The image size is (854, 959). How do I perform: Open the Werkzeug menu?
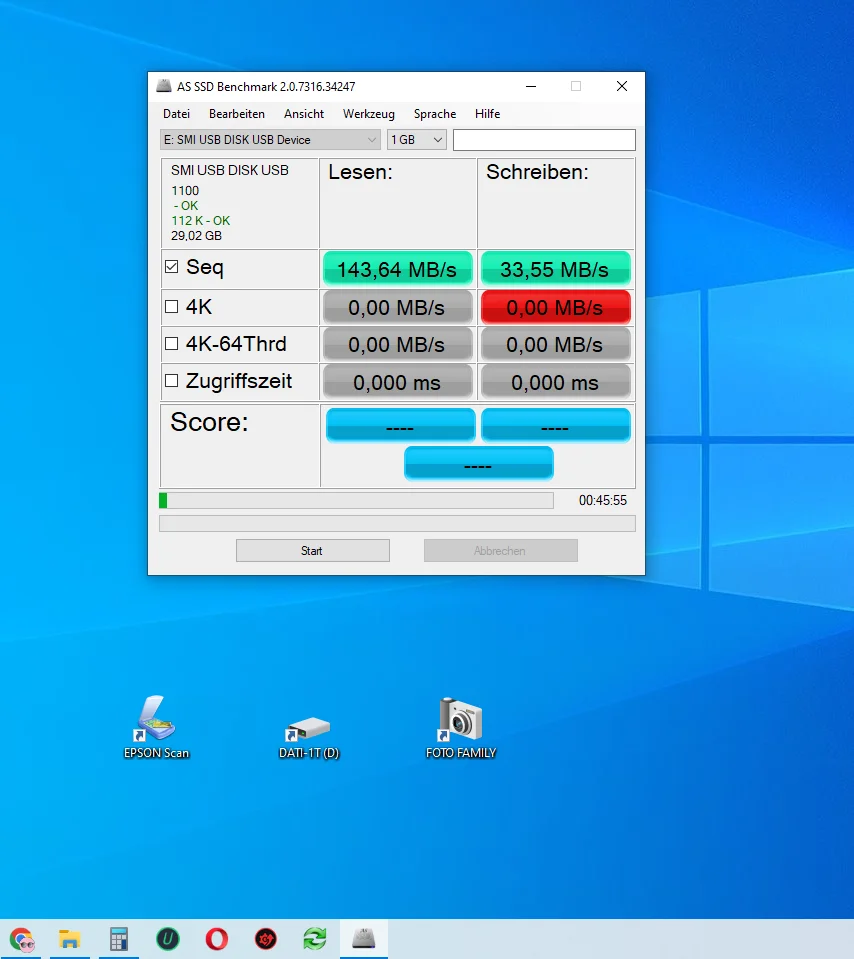(x=368, y=114)
